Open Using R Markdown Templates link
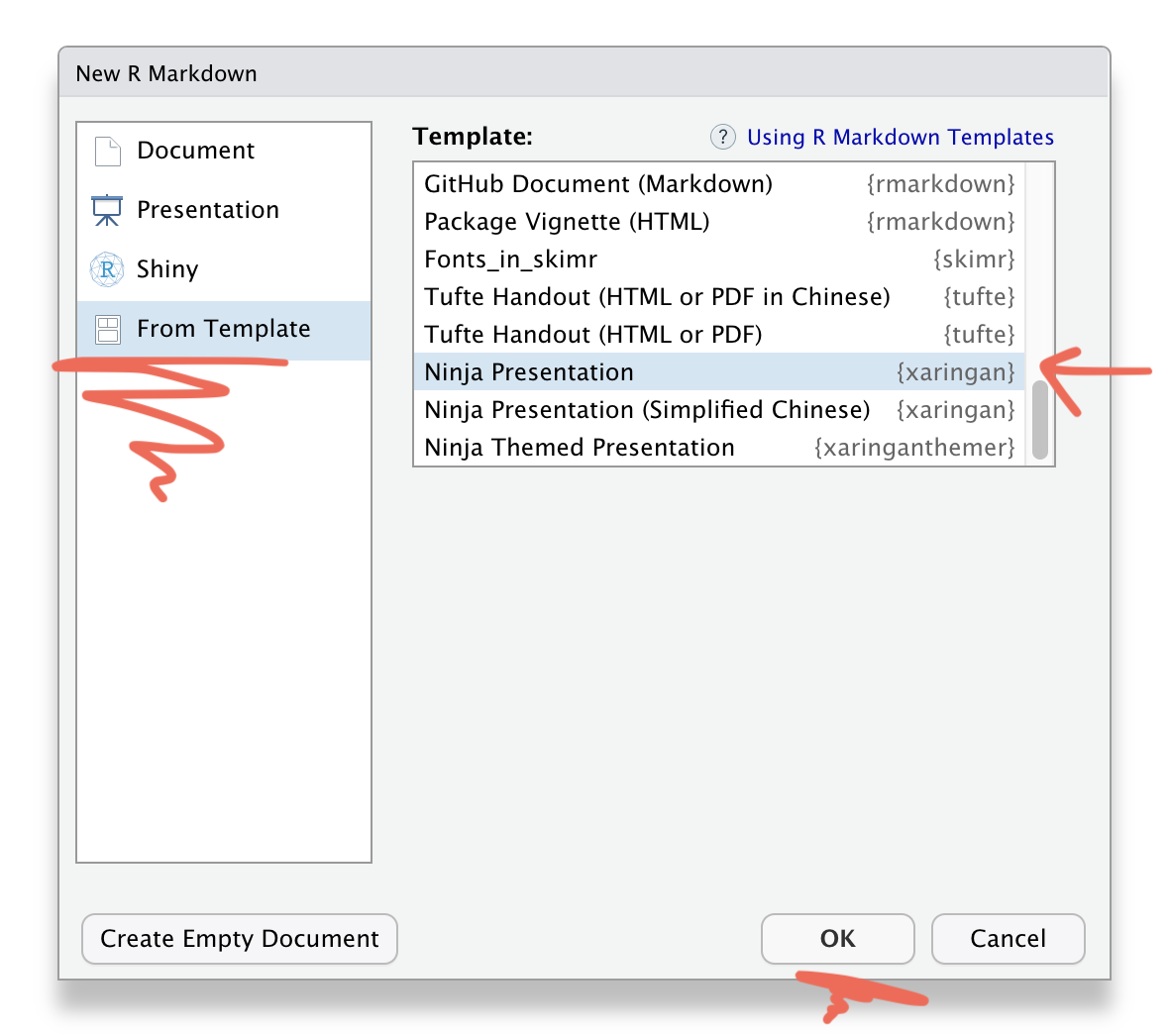Screen dimensions: 1169x1036 click(900, 137)
